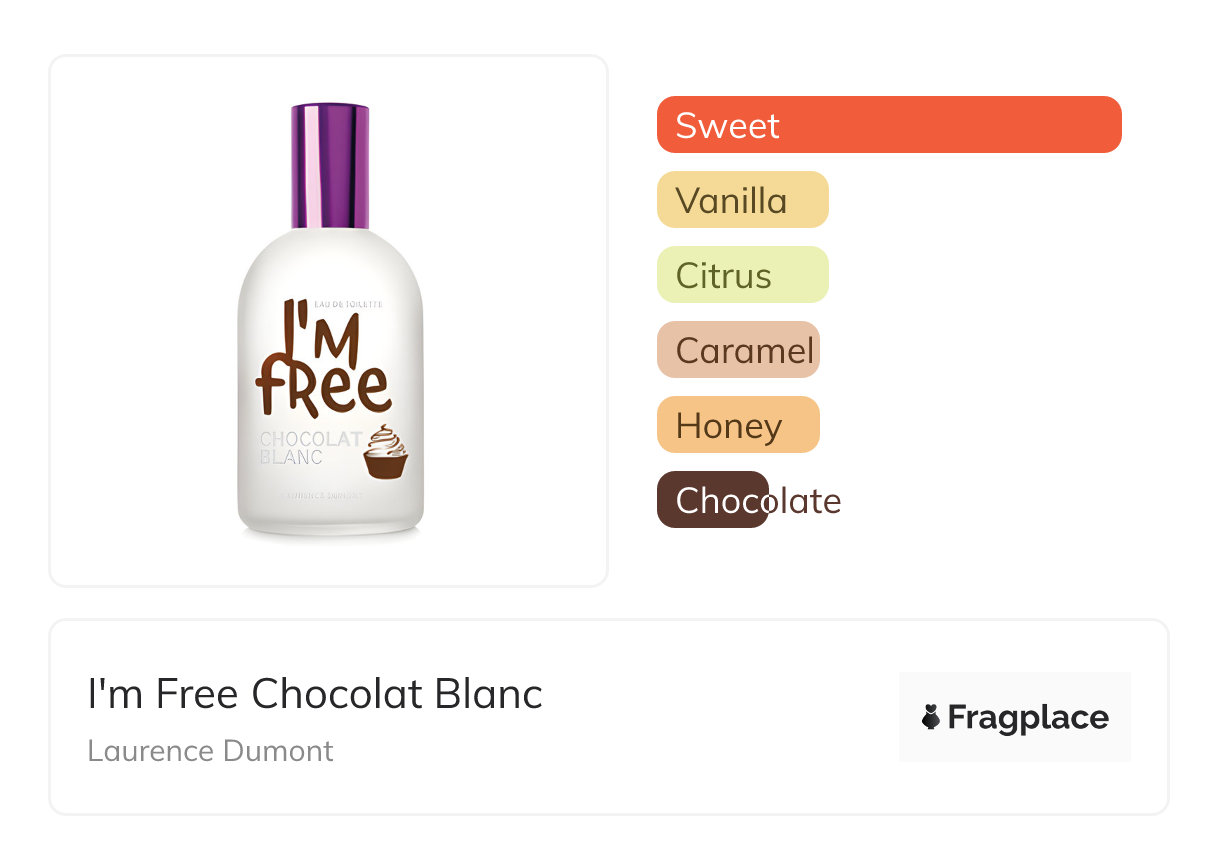This screenshot has height=864, width=1218.
Task: Click the Citrus accord bar
Action: pyautogui.click(x=742, y=275)
